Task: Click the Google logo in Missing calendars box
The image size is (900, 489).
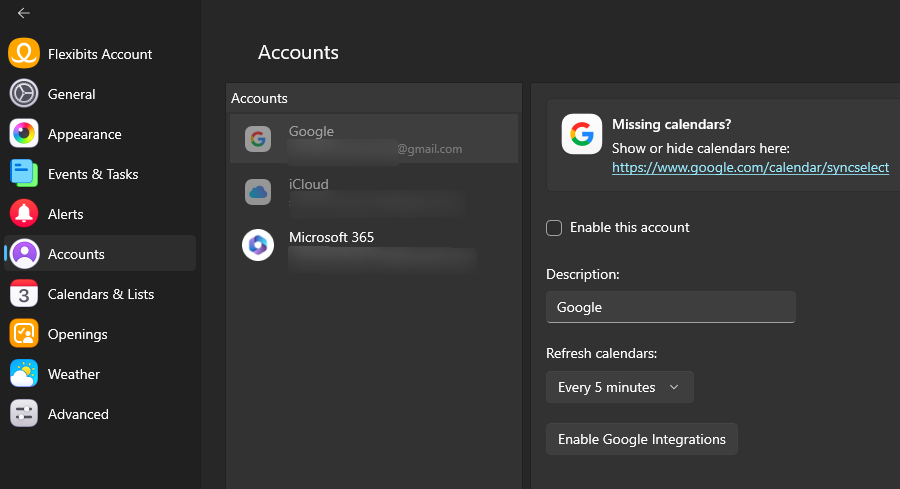Action: (x=581, y=134)
